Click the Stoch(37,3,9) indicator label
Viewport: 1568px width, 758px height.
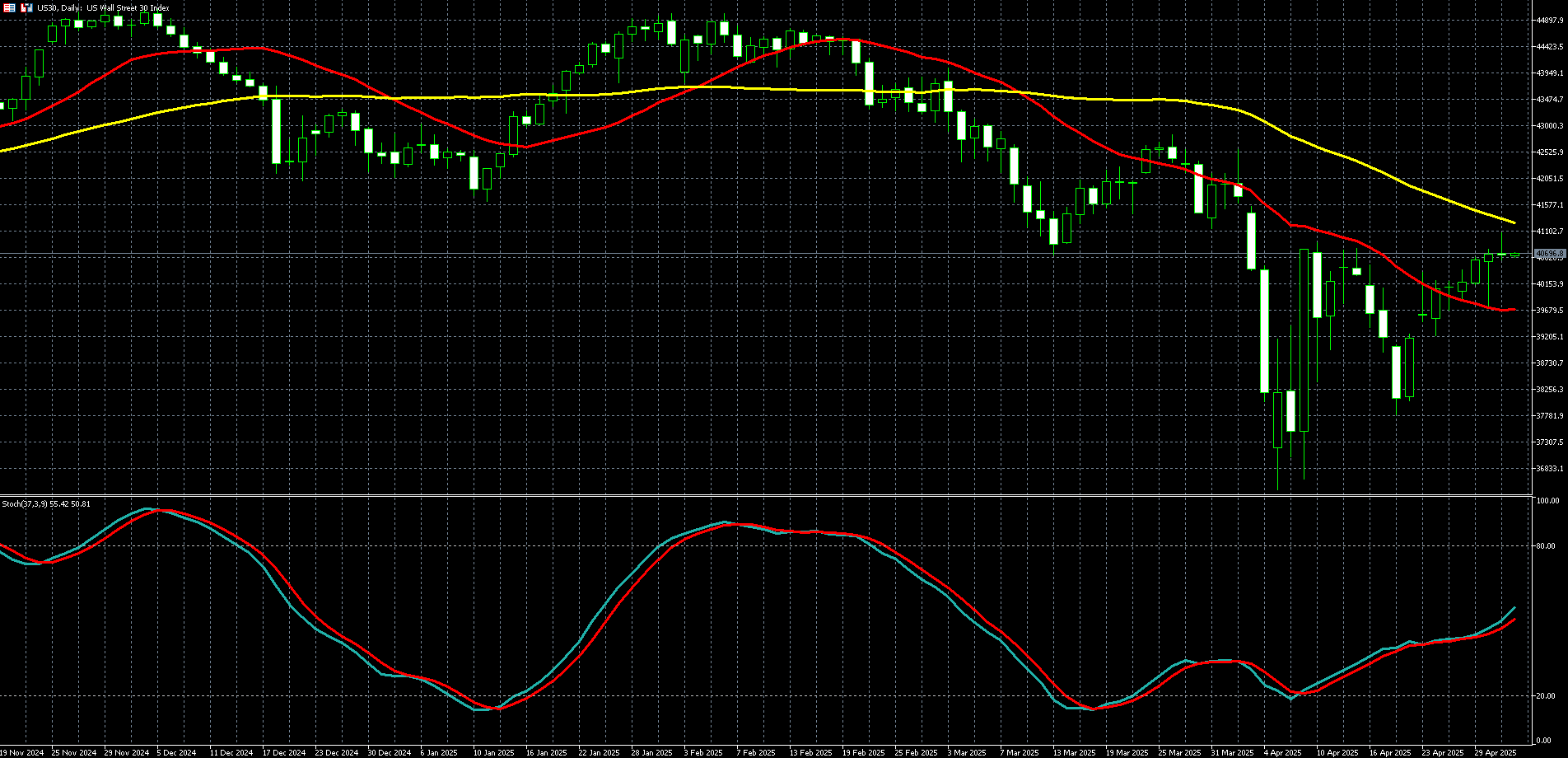[x=46, y=503]
